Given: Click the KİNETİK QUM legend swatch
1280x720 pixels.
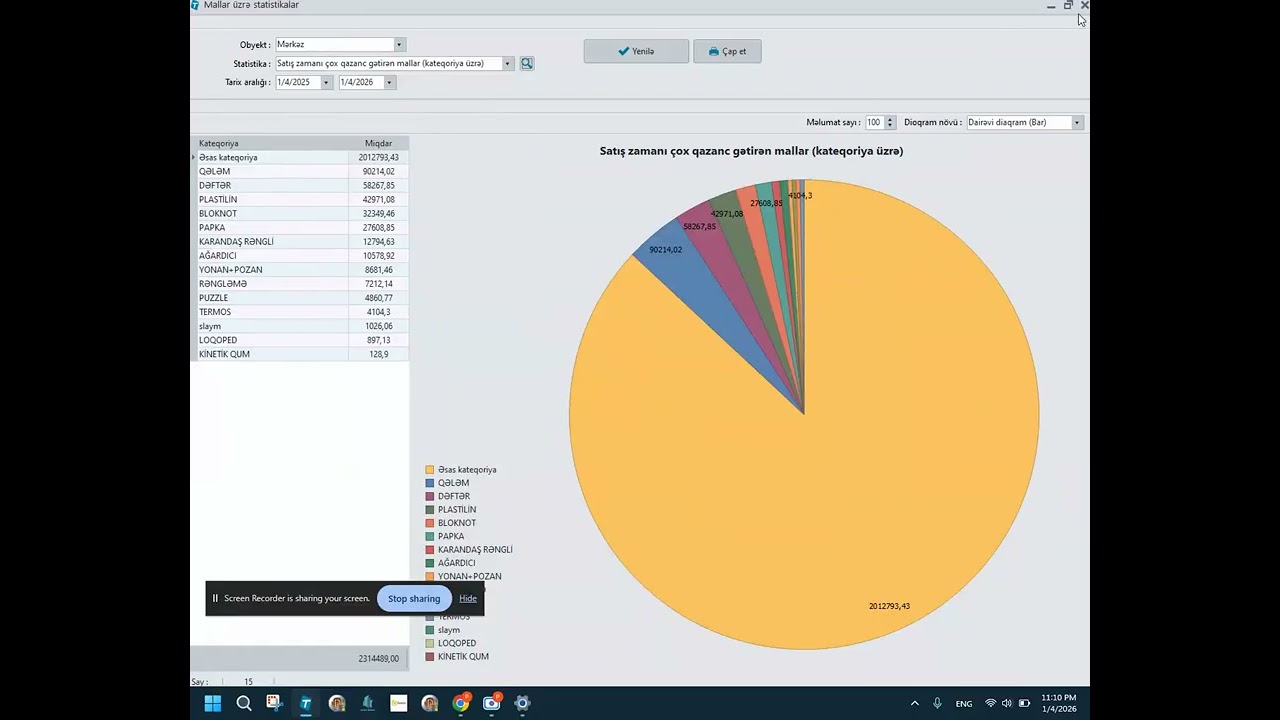Looking at the screenshot, I should coord(430,656).
